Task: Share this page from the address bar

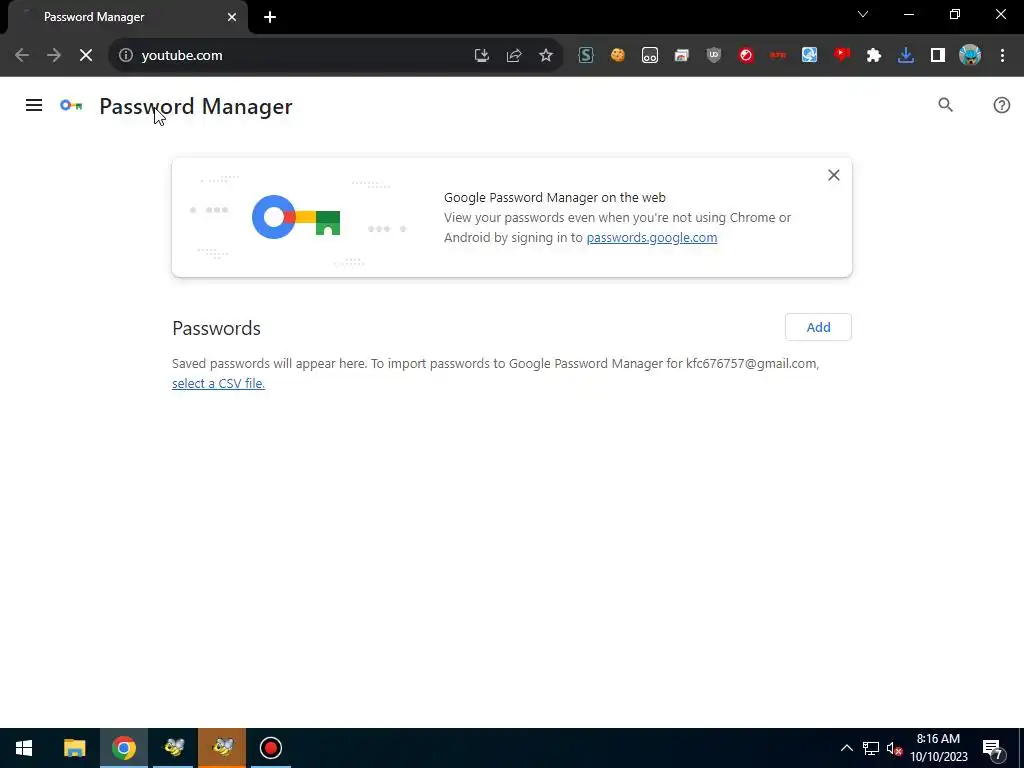Action: (x=514, y=56)
